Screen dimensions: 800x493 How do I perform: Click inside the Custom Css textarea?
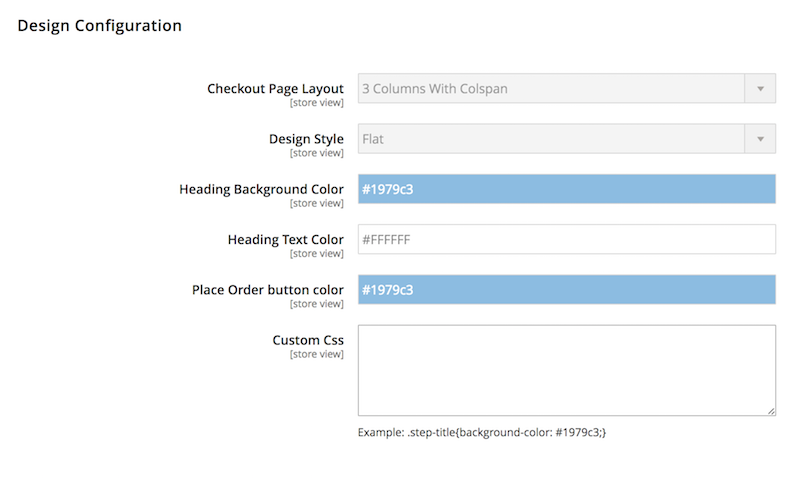coord(567,371)
